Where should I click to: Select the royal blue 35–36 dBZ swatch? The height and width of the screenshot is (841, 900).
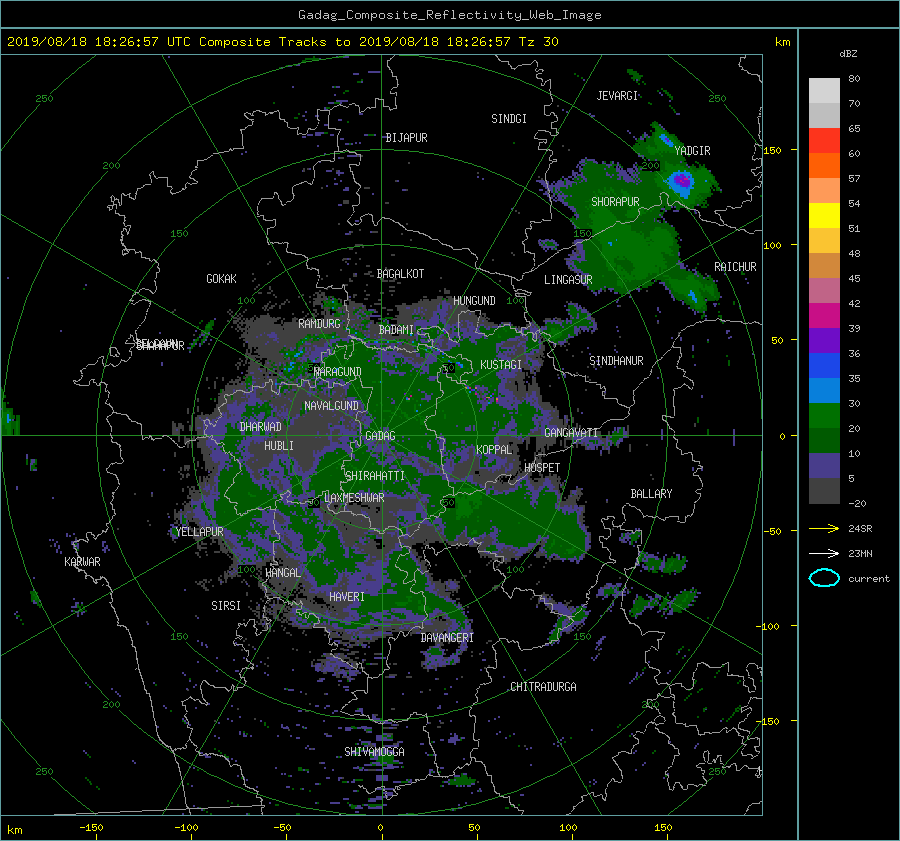(824, 366)
